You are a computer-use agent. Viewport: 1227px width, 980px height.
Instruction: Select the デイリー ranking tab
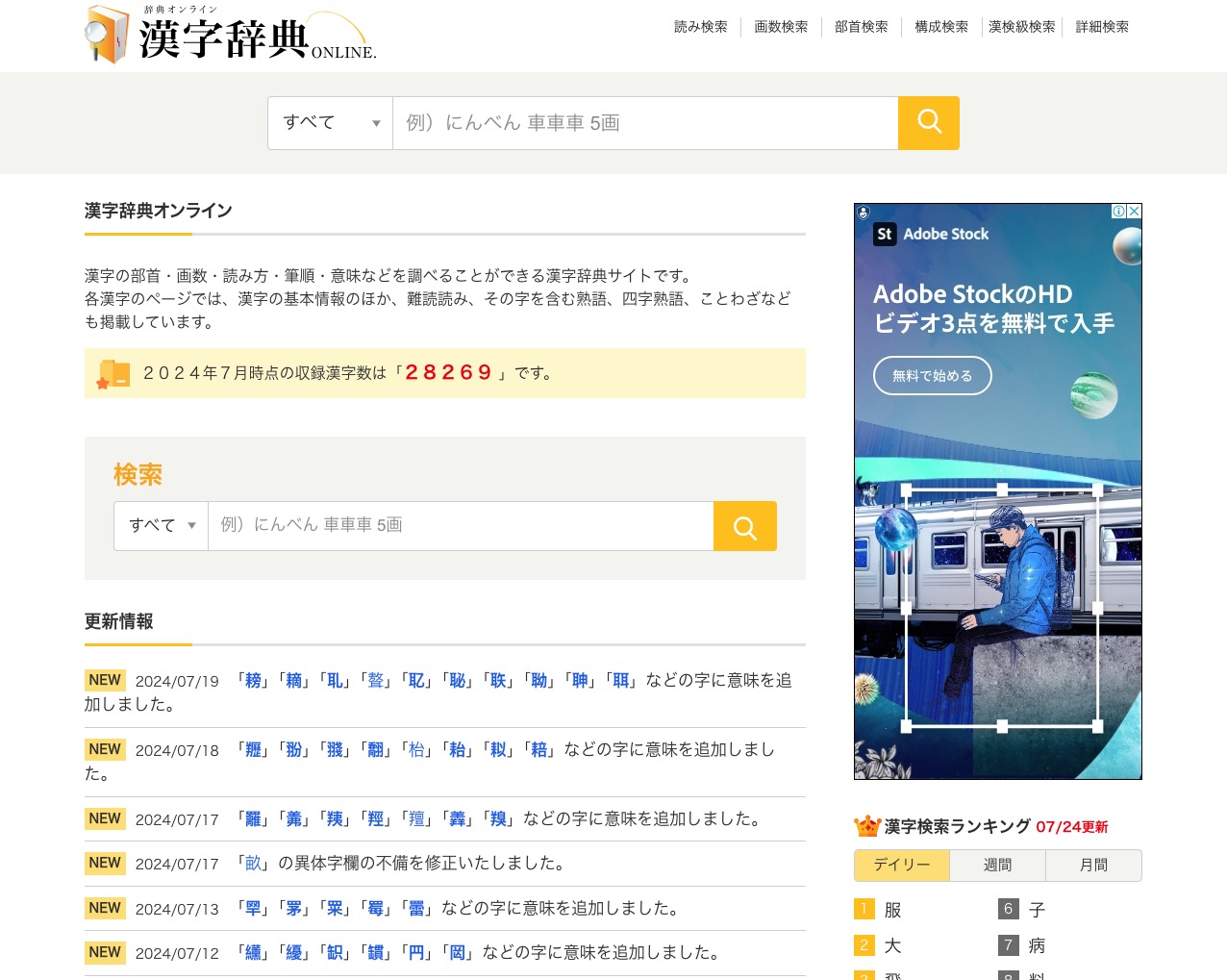(901, 866)
